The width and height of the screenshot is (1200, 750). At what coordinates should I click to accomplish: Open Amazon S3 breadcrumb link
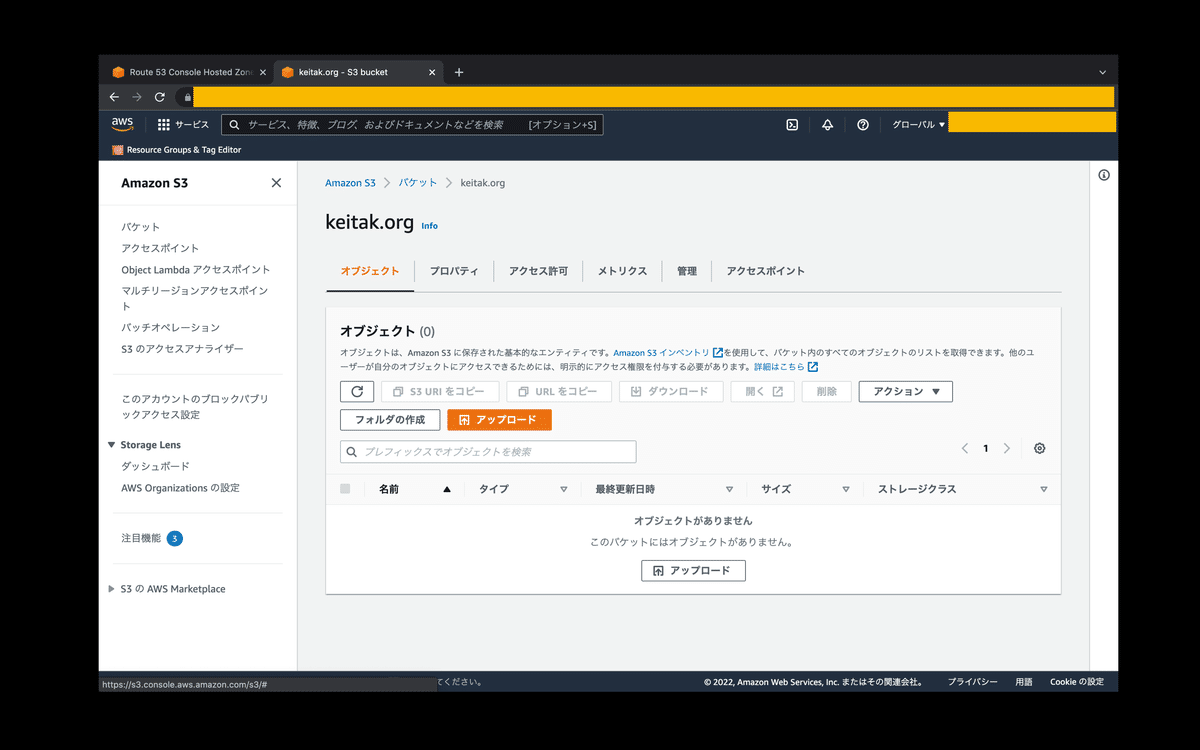coord(350,183)
